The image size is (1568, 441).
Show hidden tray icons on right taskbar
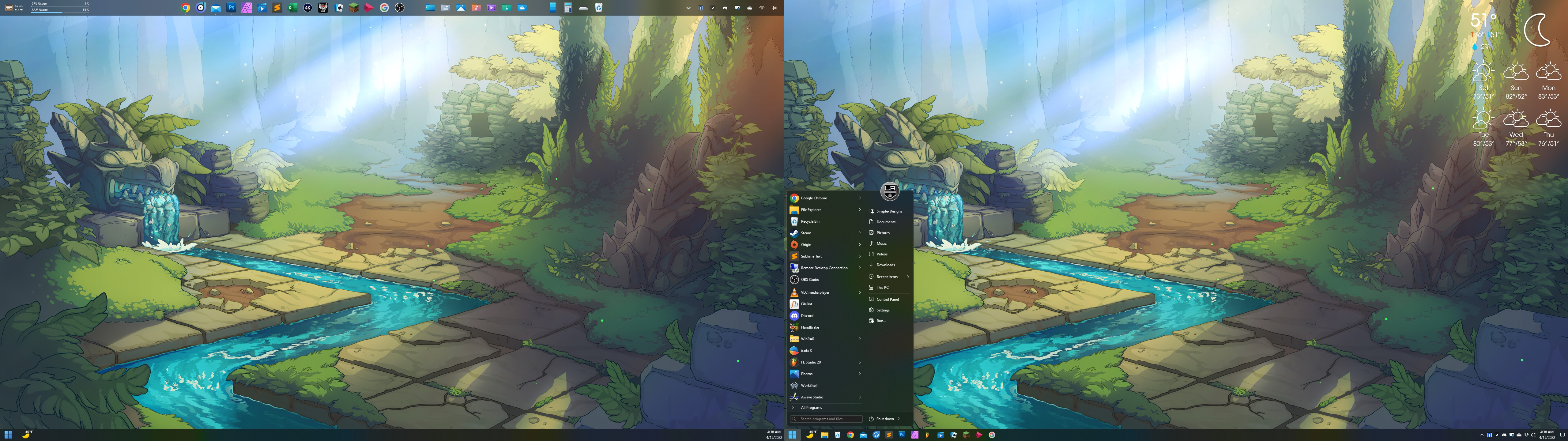[1482, 435]
